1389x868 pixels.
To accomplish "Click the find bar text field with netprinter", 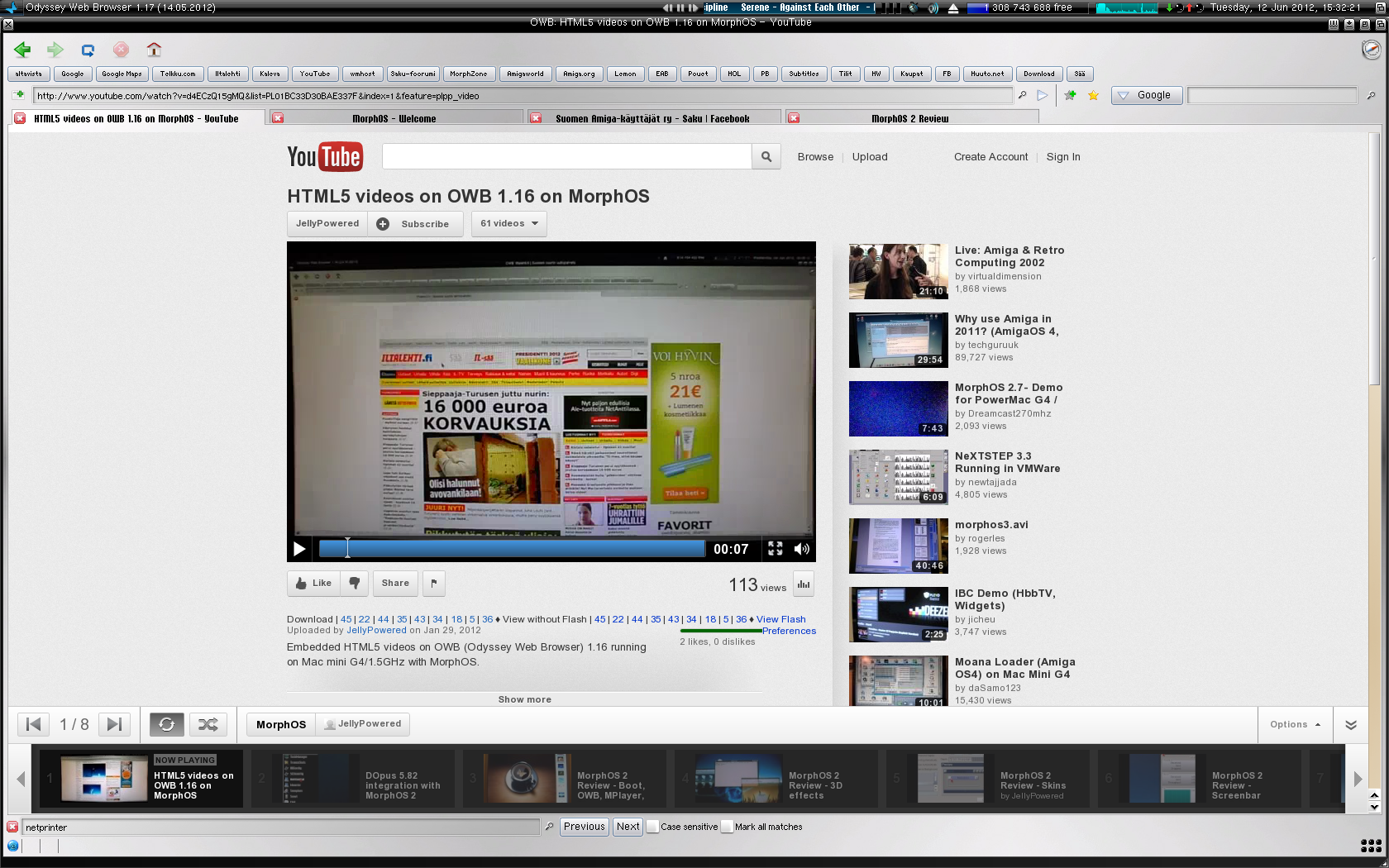I will tap(280, 827).
